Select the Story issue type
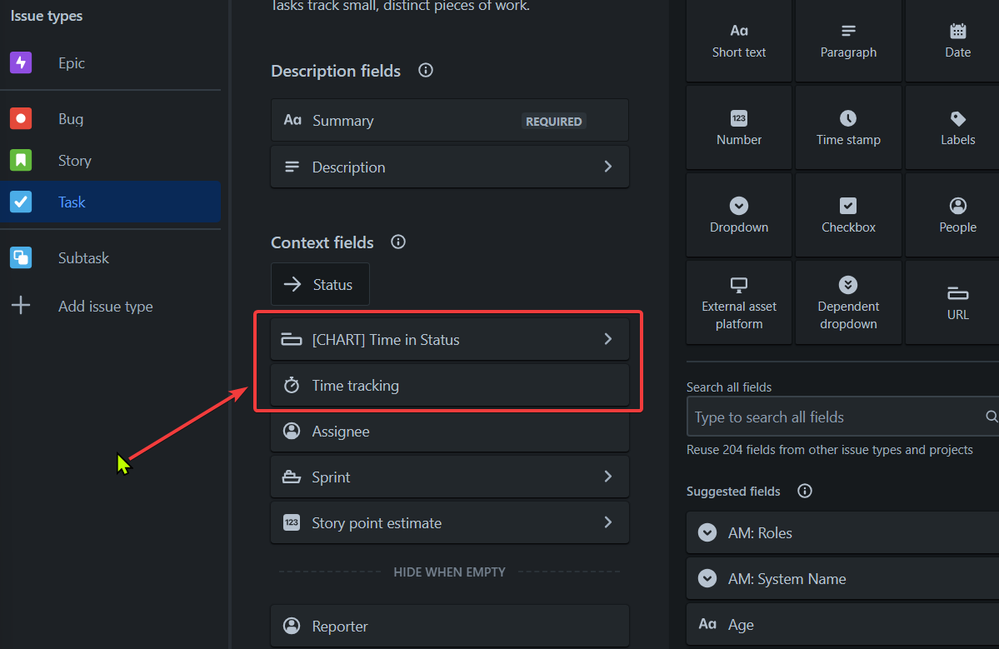This screenshot has height=649, width=999. 110,160
